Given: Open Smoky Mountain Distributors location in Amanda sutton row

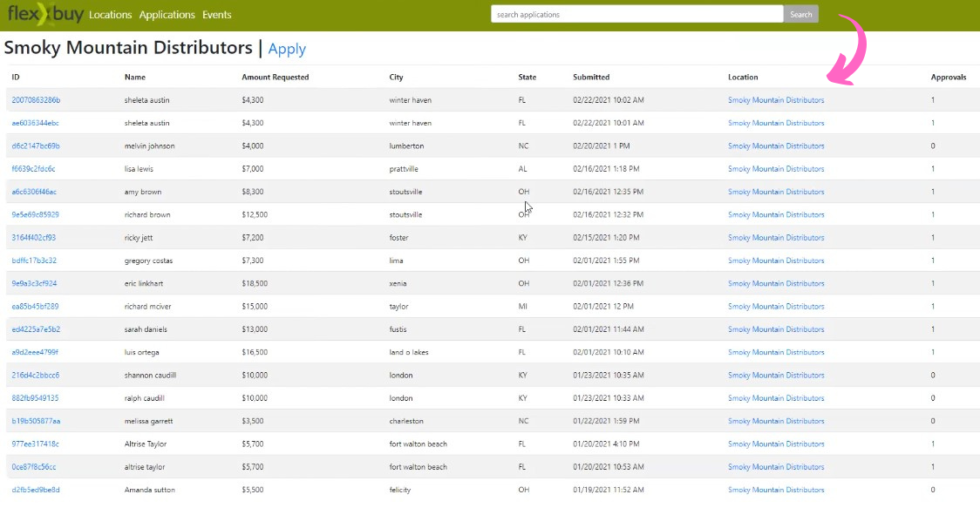Looking at the screenshot, I should click(776, 490).
